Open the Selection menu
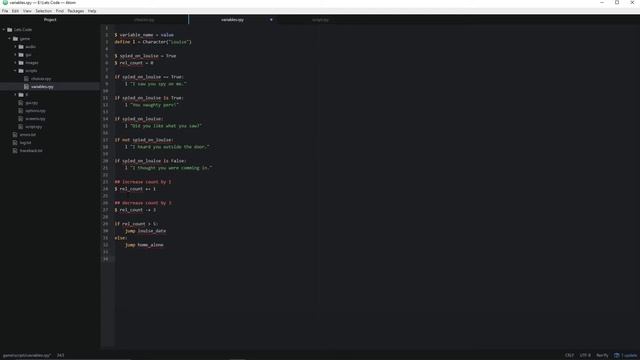640x360 pixels. pos(43,11)
